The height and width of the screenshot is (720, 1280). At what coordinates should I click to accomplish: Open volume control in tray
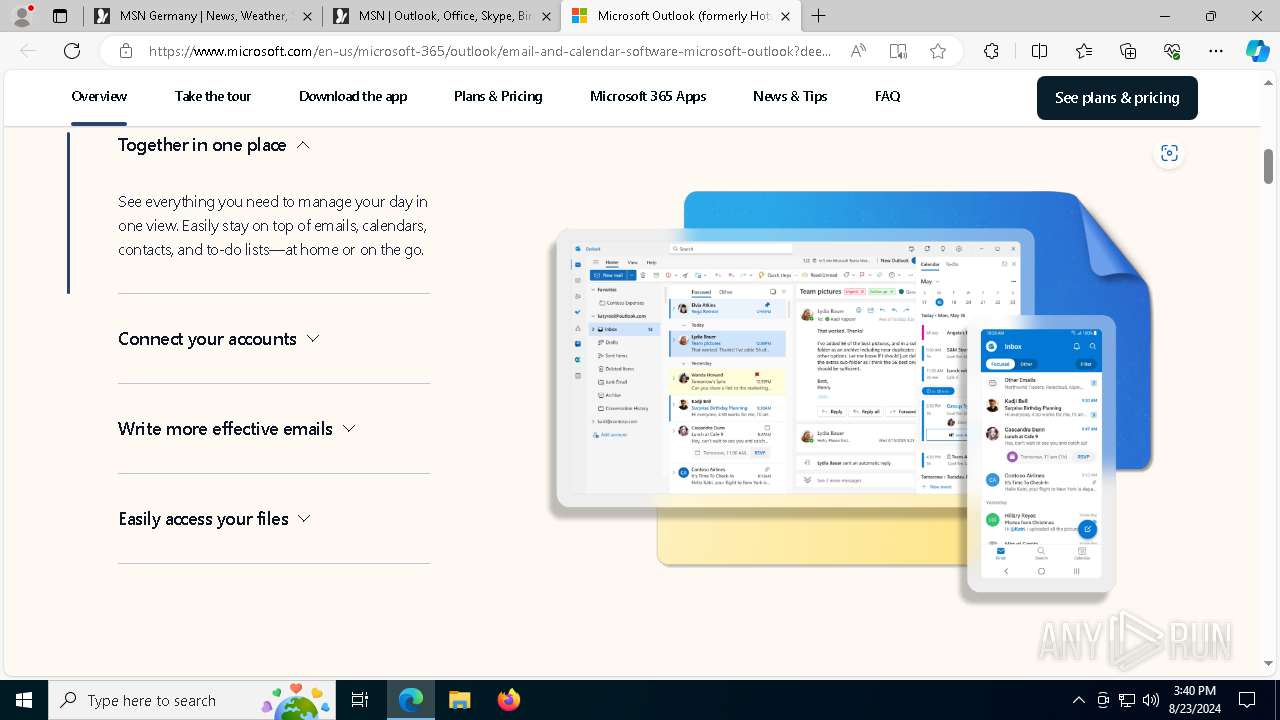point(1150,700)
